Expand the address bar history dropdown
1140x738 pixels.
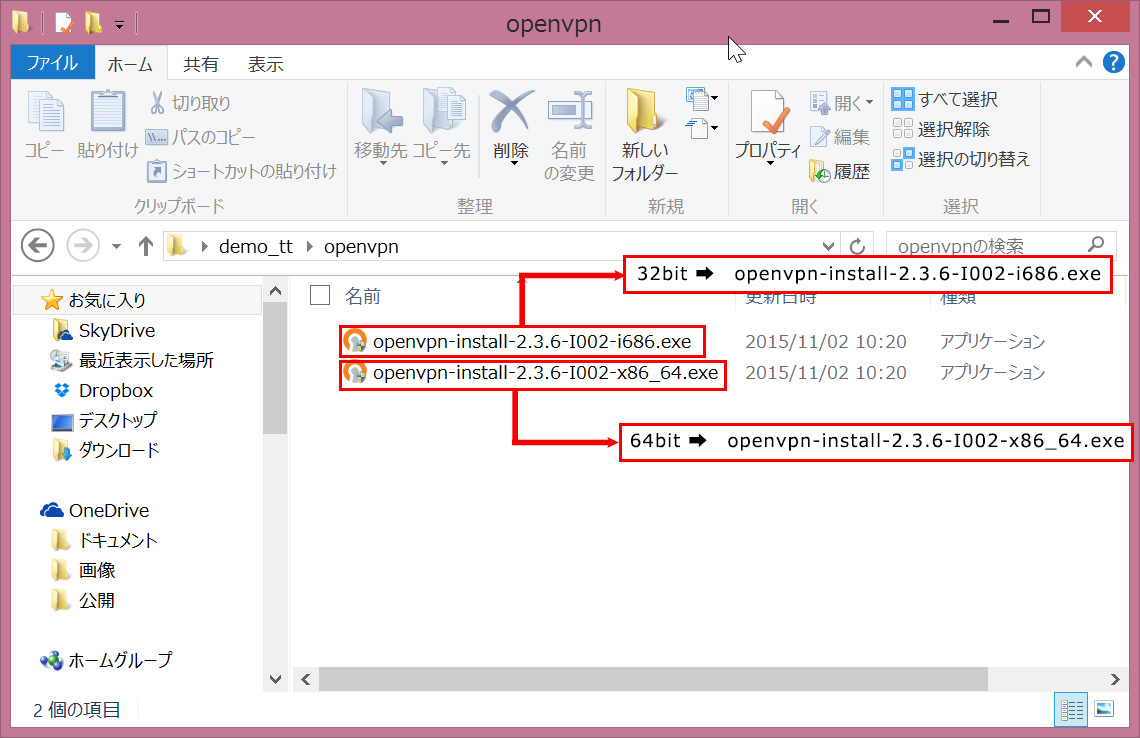(827, 246)
